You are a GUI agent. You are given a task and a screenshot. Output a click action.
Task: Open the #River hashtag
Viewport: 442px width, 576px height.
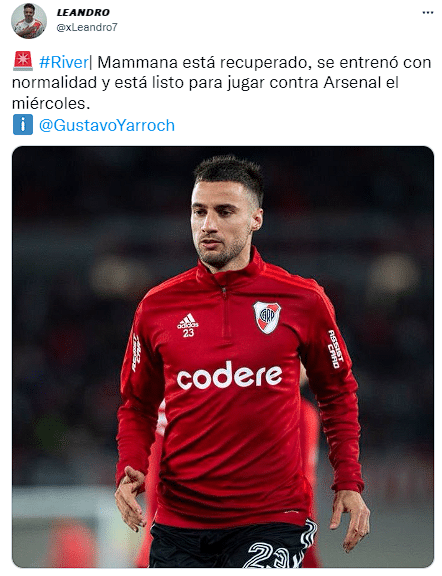64,62
